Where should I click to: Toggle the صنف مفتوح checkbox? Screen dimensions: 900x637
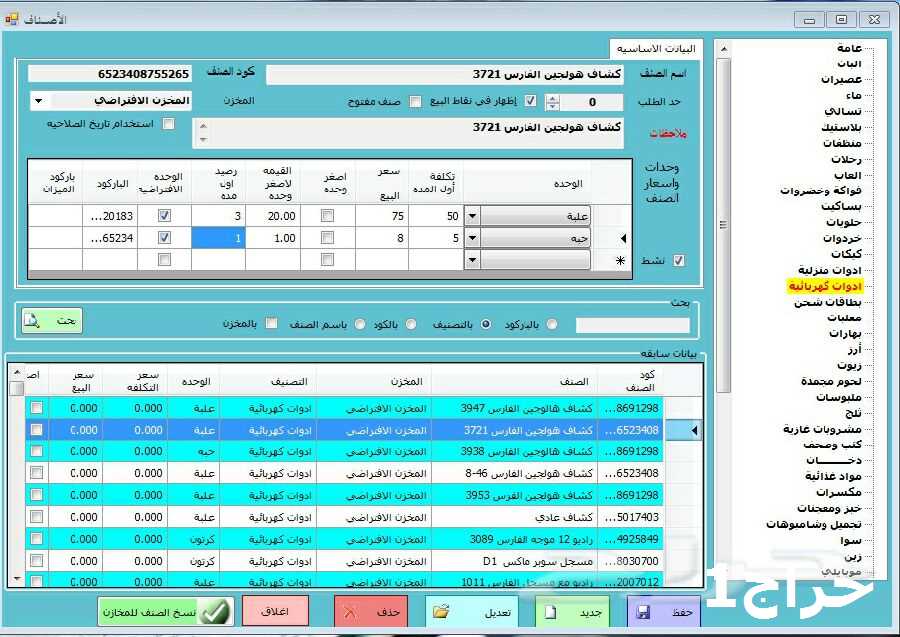pos(415,102)
